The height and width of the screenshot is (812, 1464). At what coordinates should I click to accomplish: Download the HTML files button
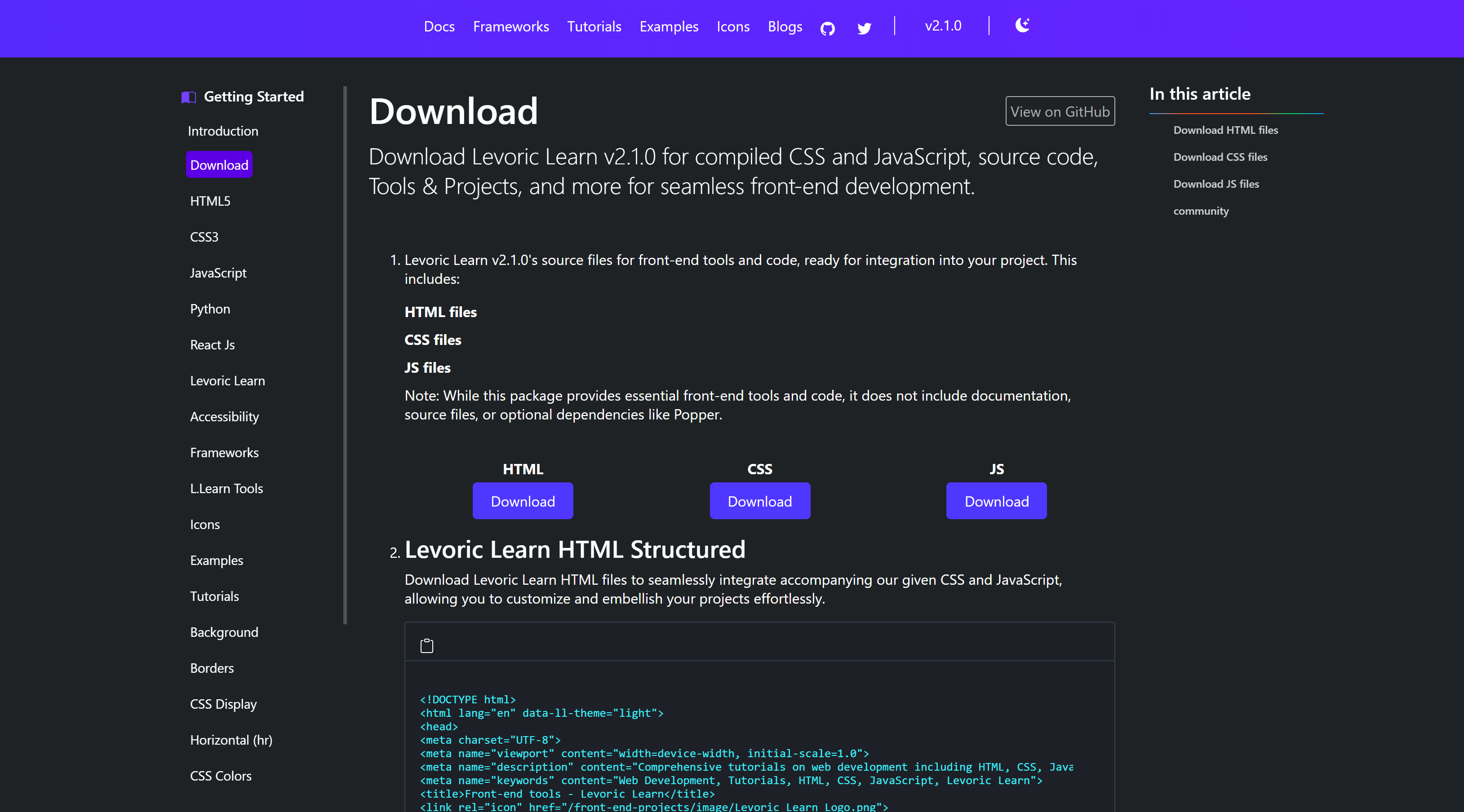pos(523,501)
